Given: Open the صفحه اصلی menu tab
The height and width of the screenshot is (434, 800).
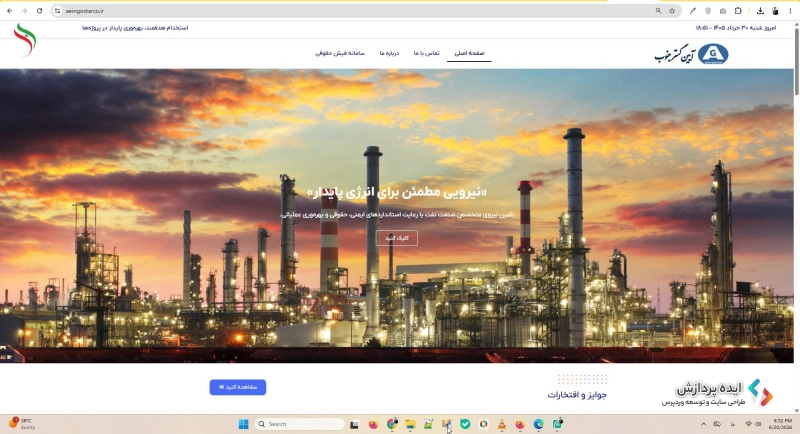Looking at the screenshot, I should 469,53.
